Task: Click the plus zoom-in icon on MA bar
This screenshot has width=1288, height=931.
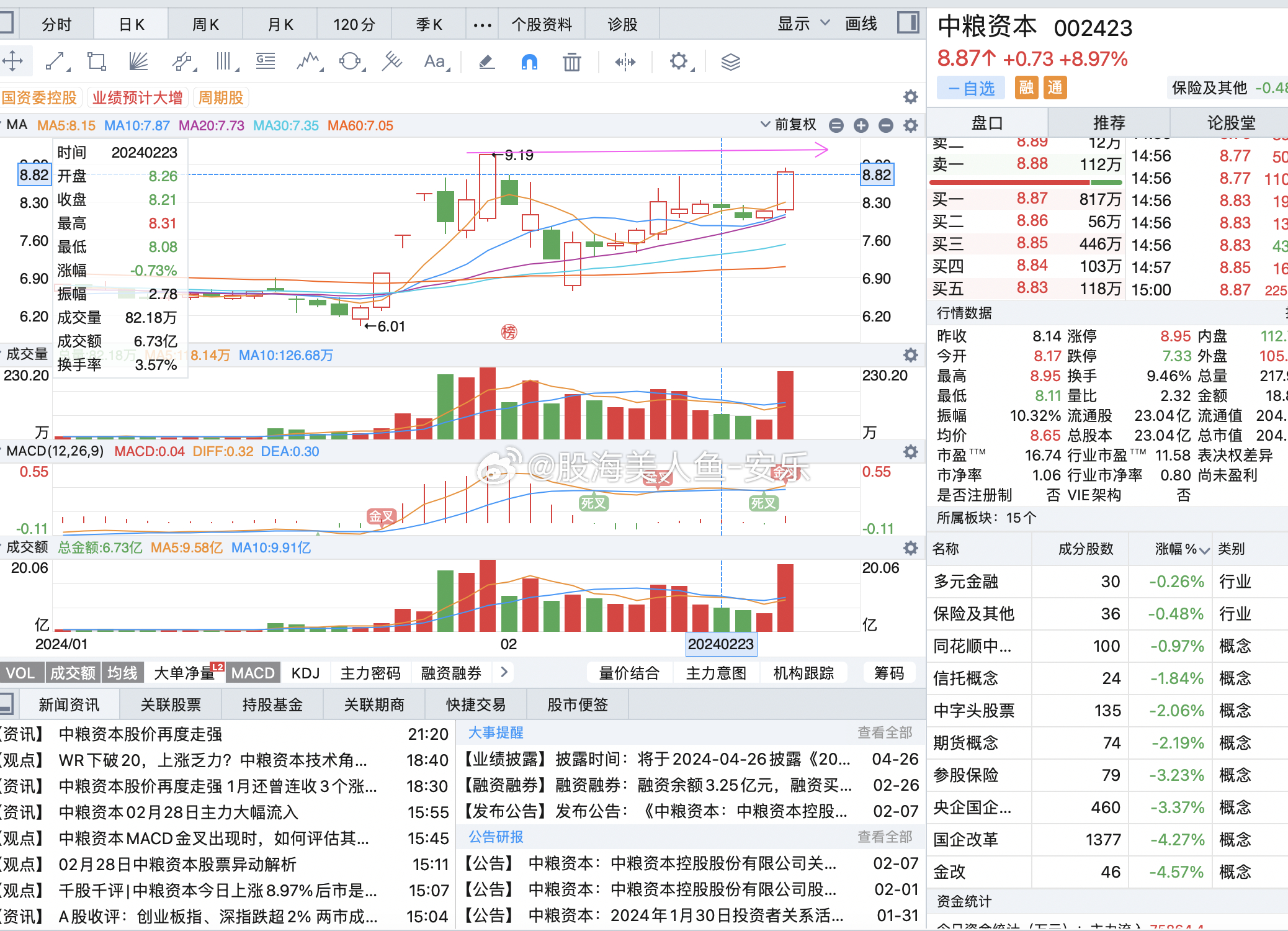Action: tap(861, 125)
